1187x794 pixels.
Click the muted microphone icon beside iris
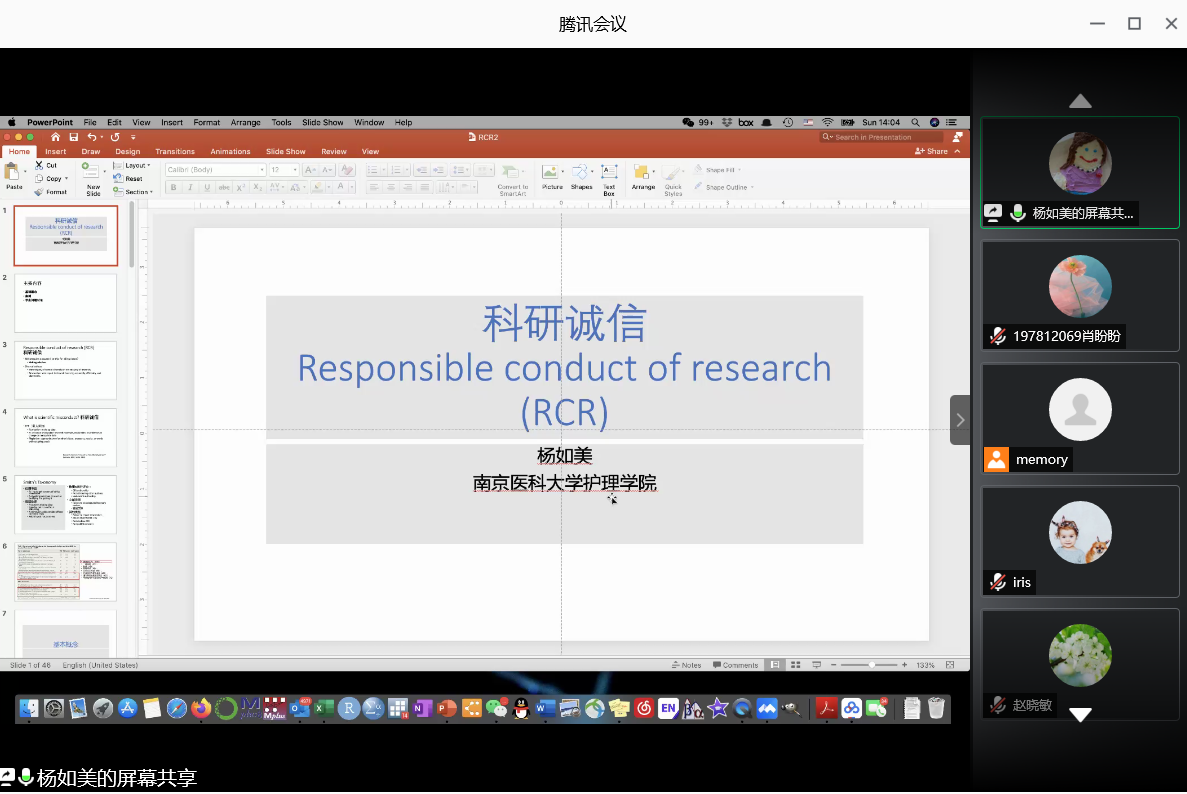997,582
